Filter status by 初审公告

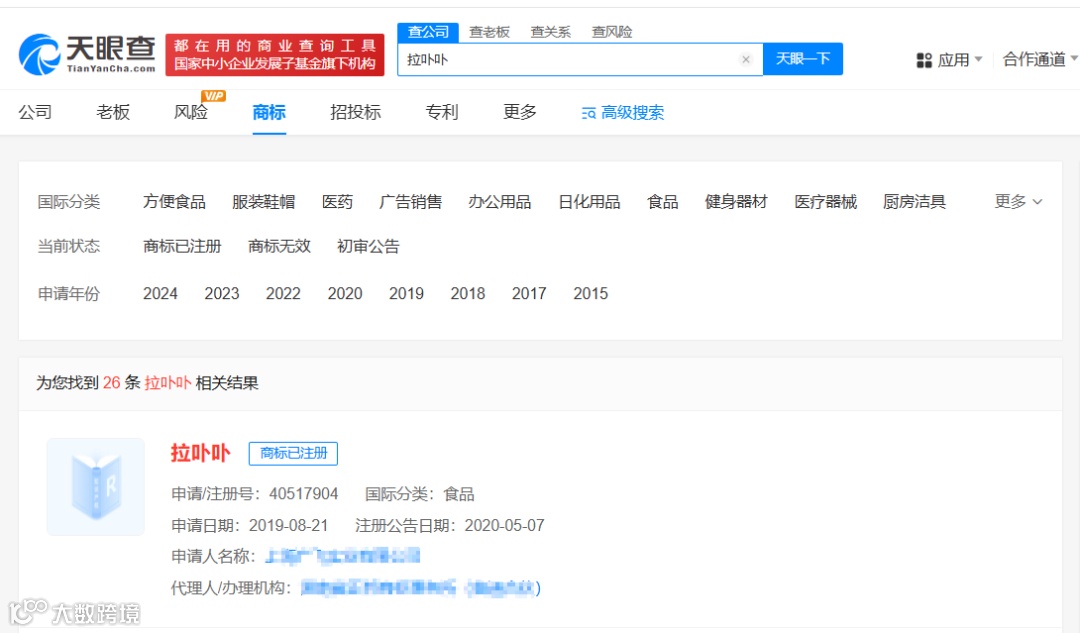368,247
